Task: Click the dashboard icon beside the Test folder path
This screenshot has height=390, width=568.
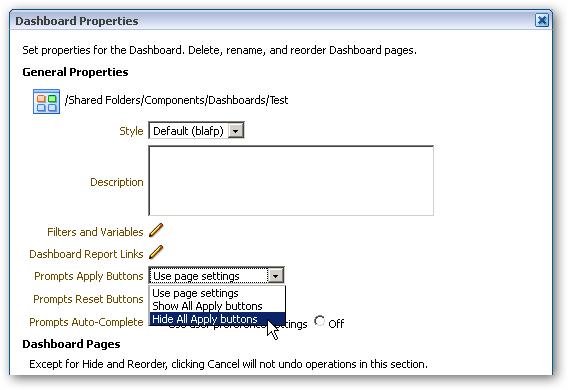Action: pos(46,101)
